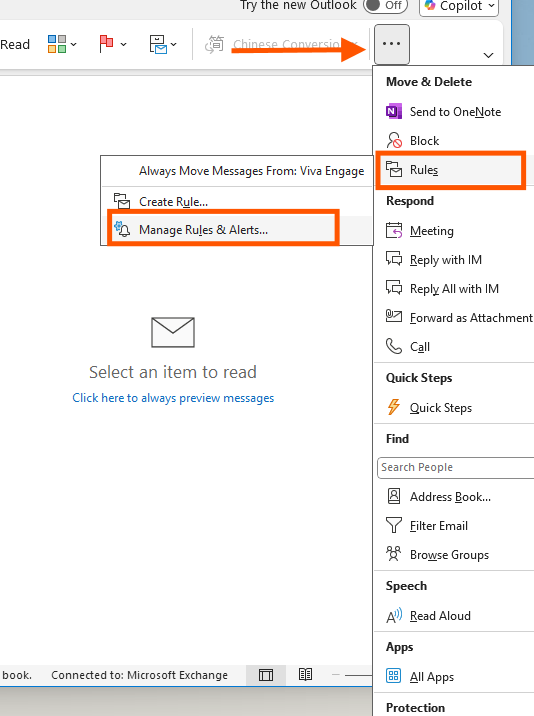
Task: Click into the Search People field
Action: (x=455, y=468)
